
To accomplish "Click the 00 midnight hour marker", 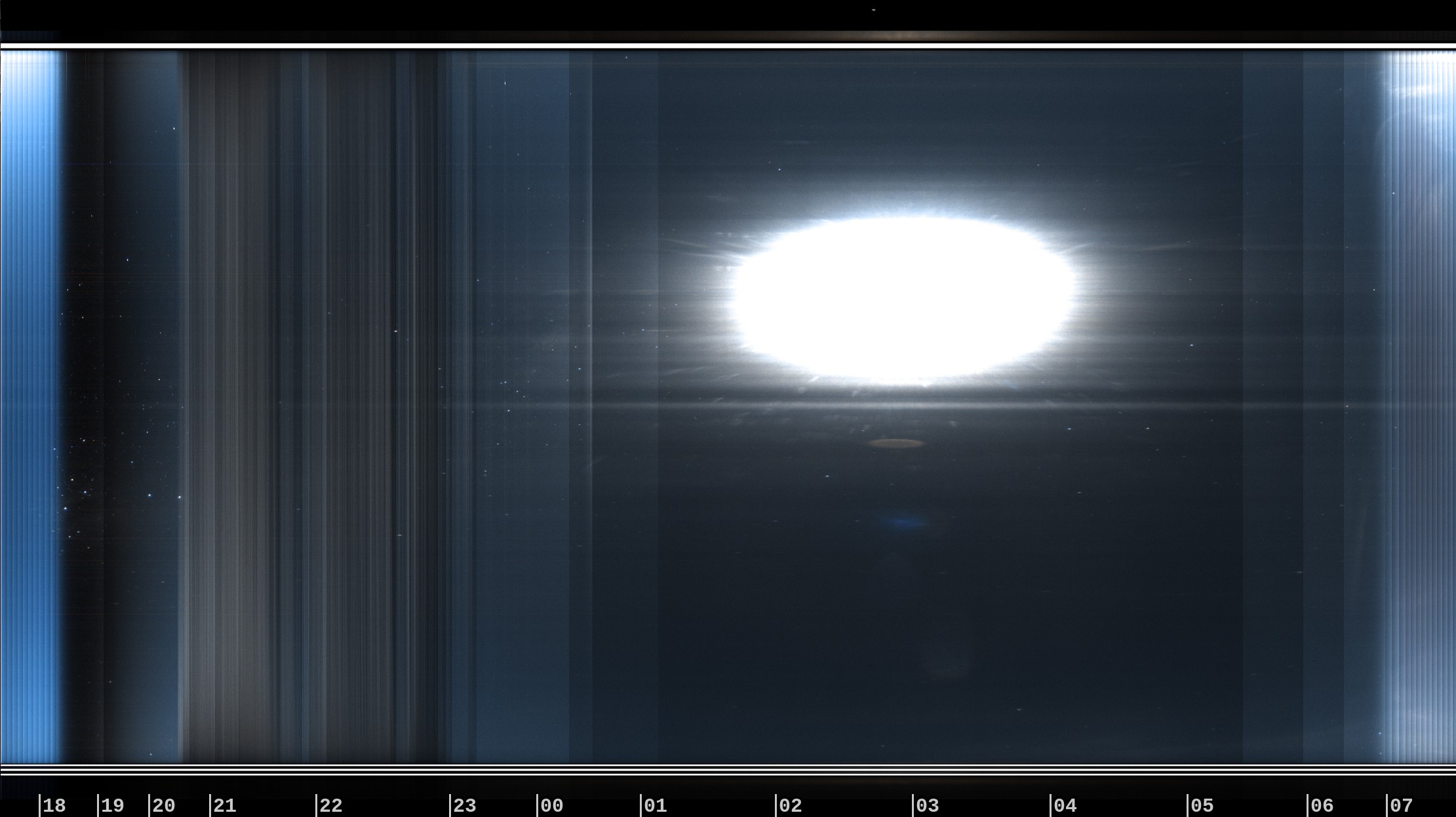I will tap(552, 805).
